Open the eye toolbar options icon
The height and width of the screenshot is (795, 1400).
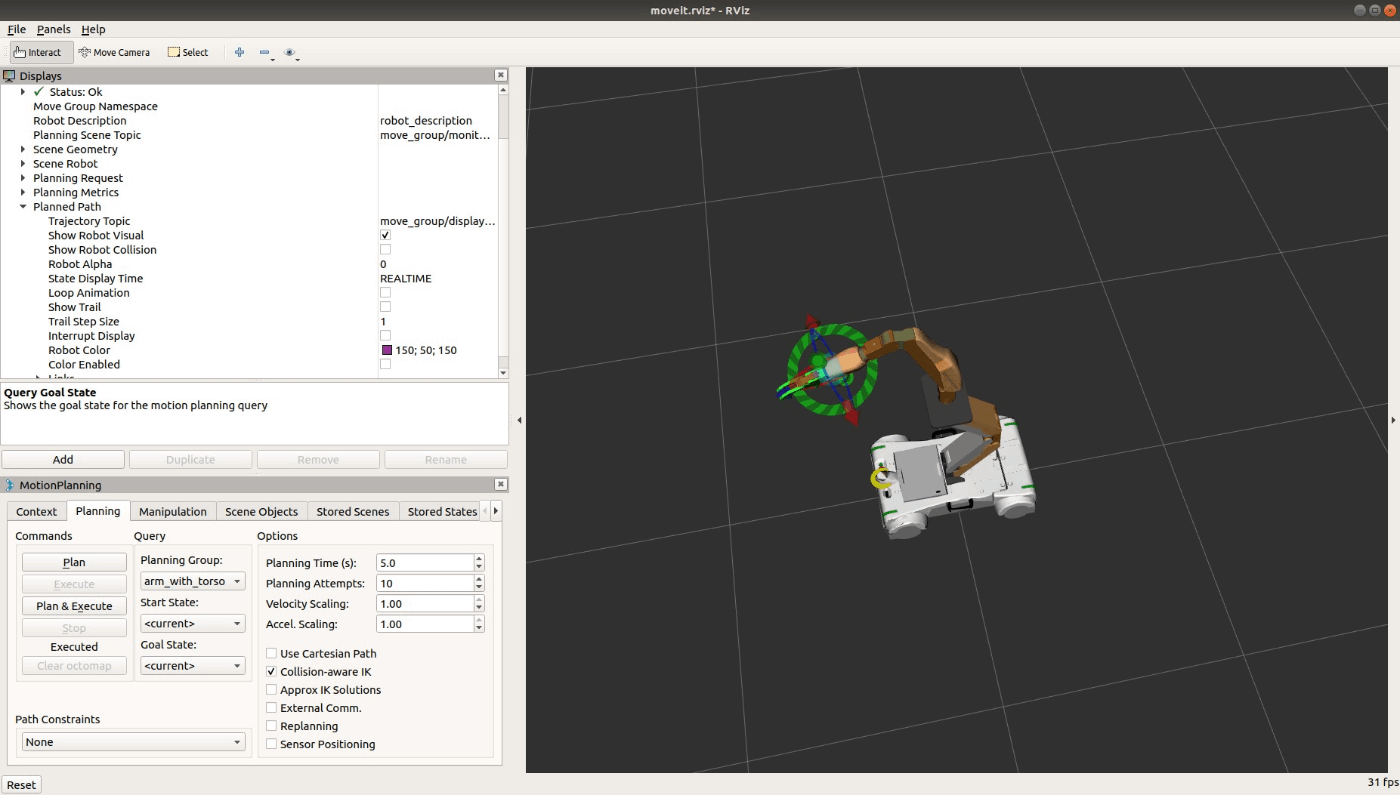click(x=290, y=52)
